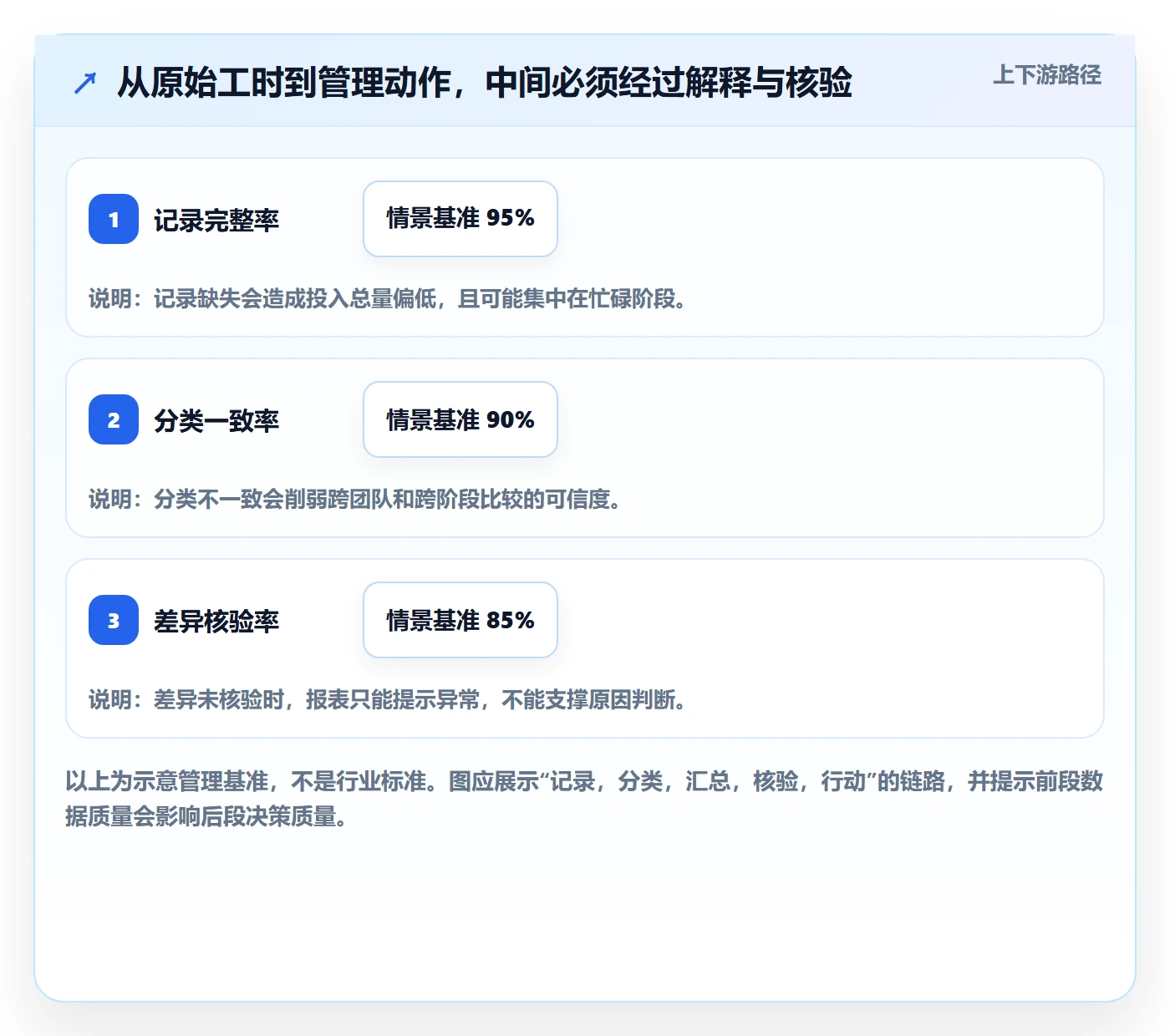Click the 差异核验率 heading

coord(216,622)
